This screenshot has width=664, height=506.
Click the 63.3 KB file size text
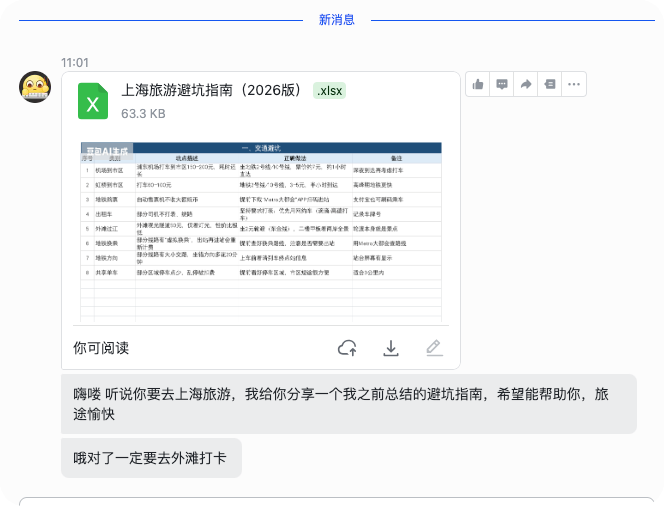click(x=143, y=113)
